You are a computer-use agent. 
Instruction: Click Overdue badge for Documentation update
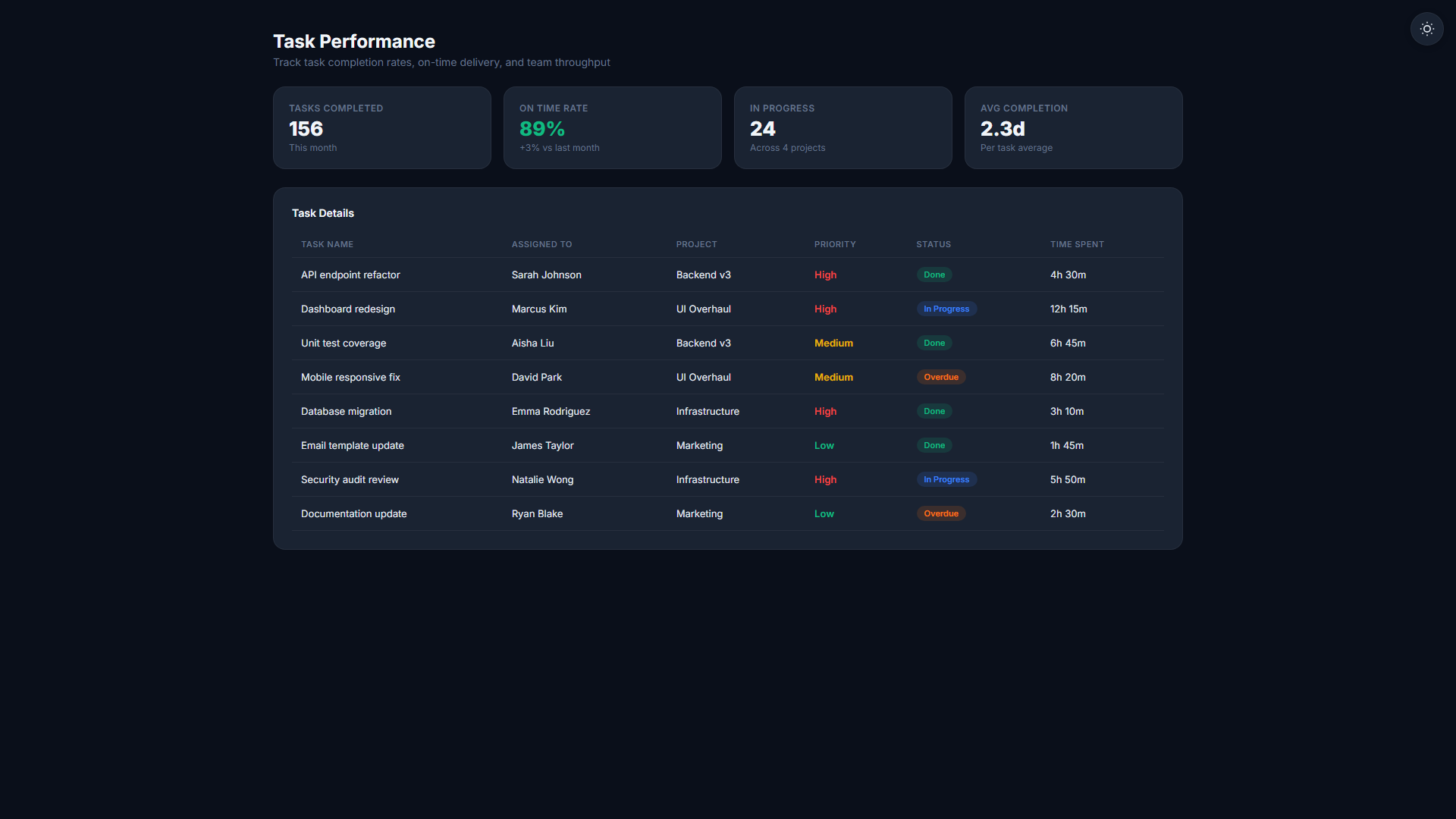[x=941, y=513]
